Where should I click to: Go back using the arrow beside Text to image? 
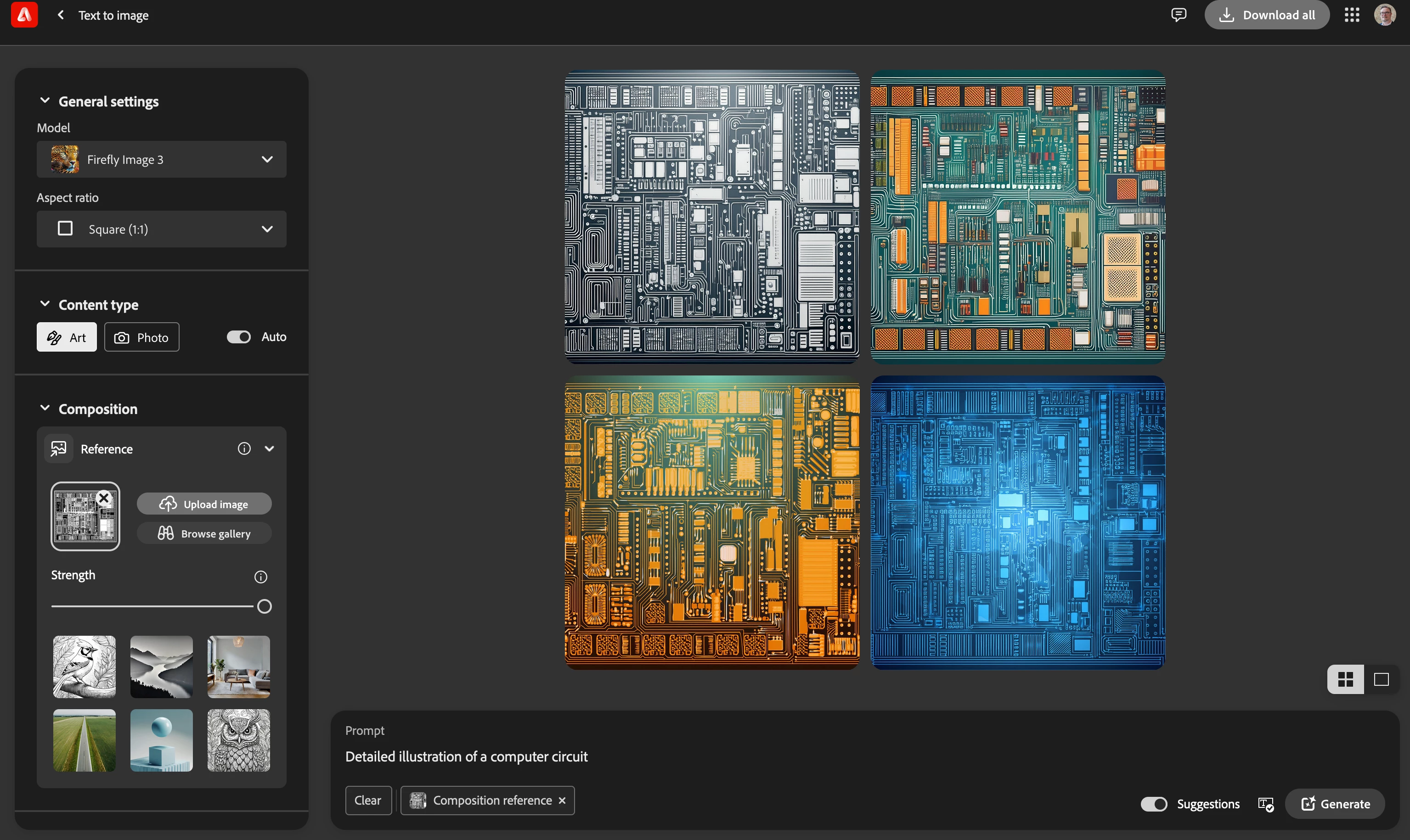point(61,15)
